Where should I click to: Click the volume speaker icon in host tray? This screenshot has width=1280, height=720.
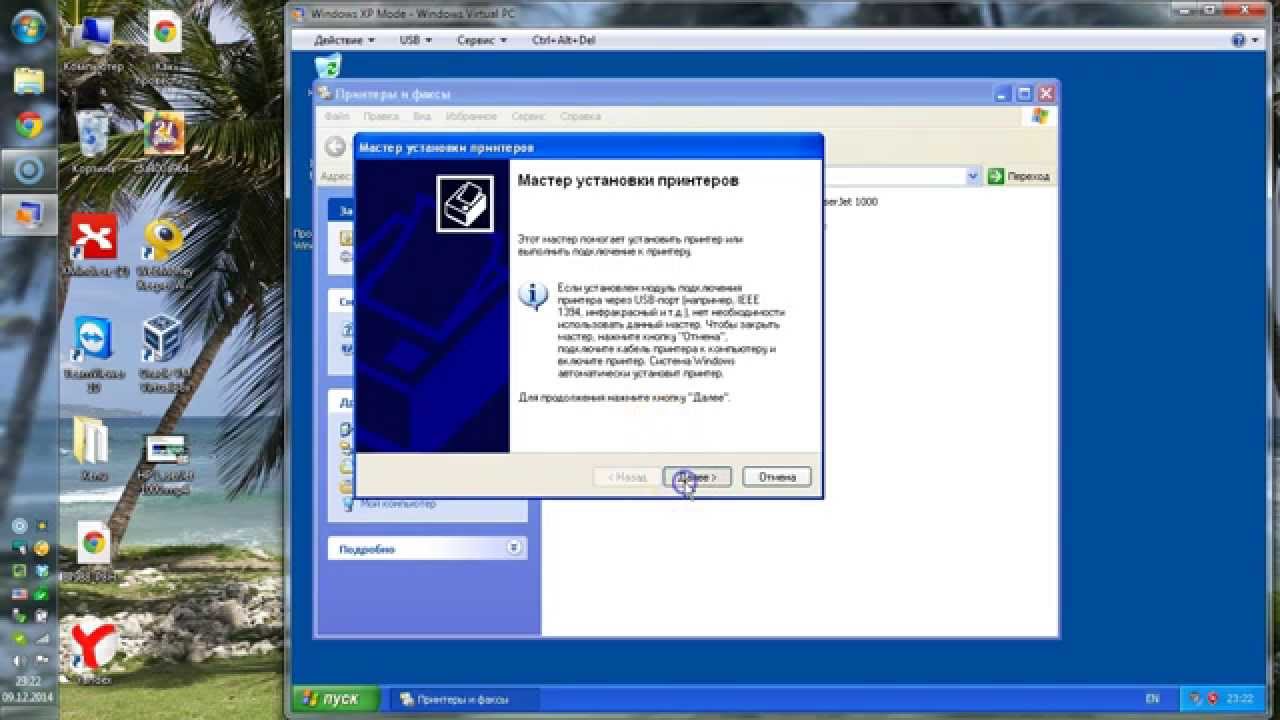pos(18,661)
